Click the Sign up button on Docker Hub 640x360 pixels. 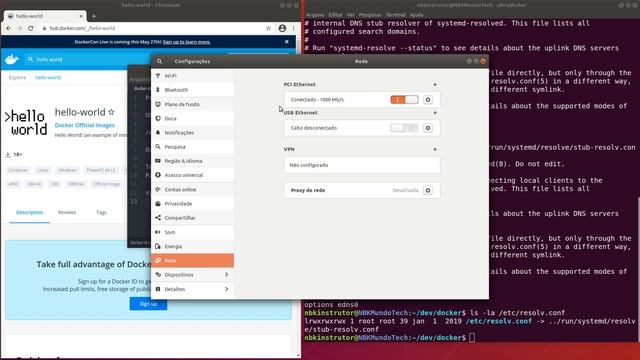click(148, 304)
